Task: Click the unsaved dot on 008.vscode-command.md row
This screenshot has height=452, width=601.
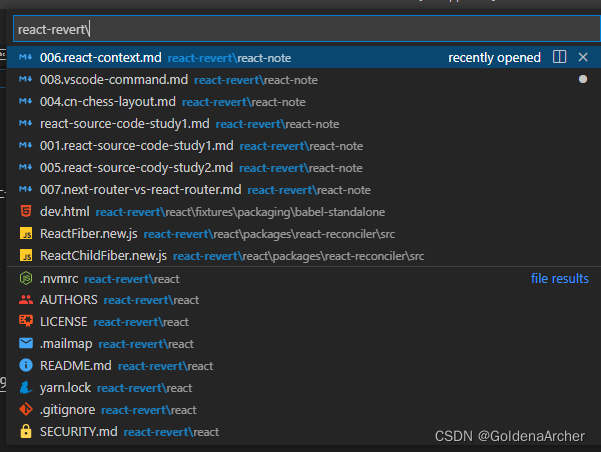Action: click(x=583, y=79)
